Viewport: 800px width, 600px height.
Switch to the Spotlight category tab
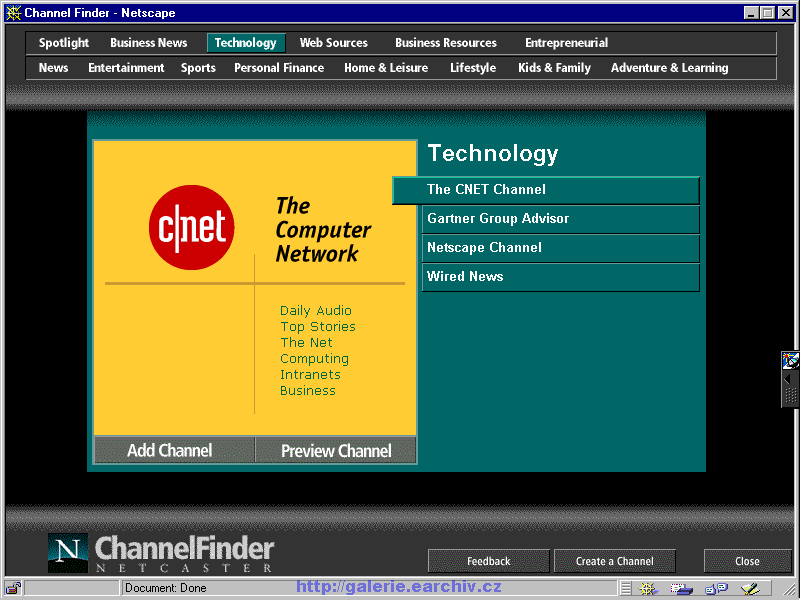[x=64, y=43]
